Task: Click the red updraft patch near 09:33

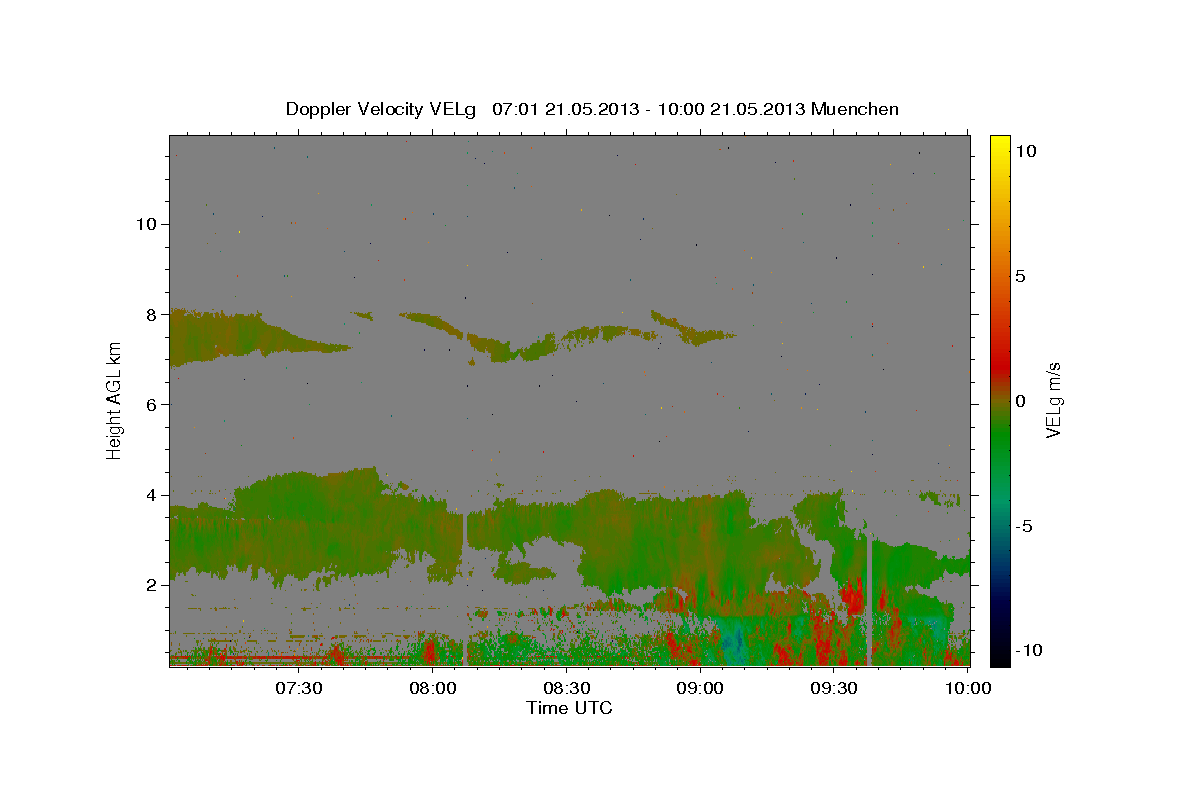Action: (852, 597)
